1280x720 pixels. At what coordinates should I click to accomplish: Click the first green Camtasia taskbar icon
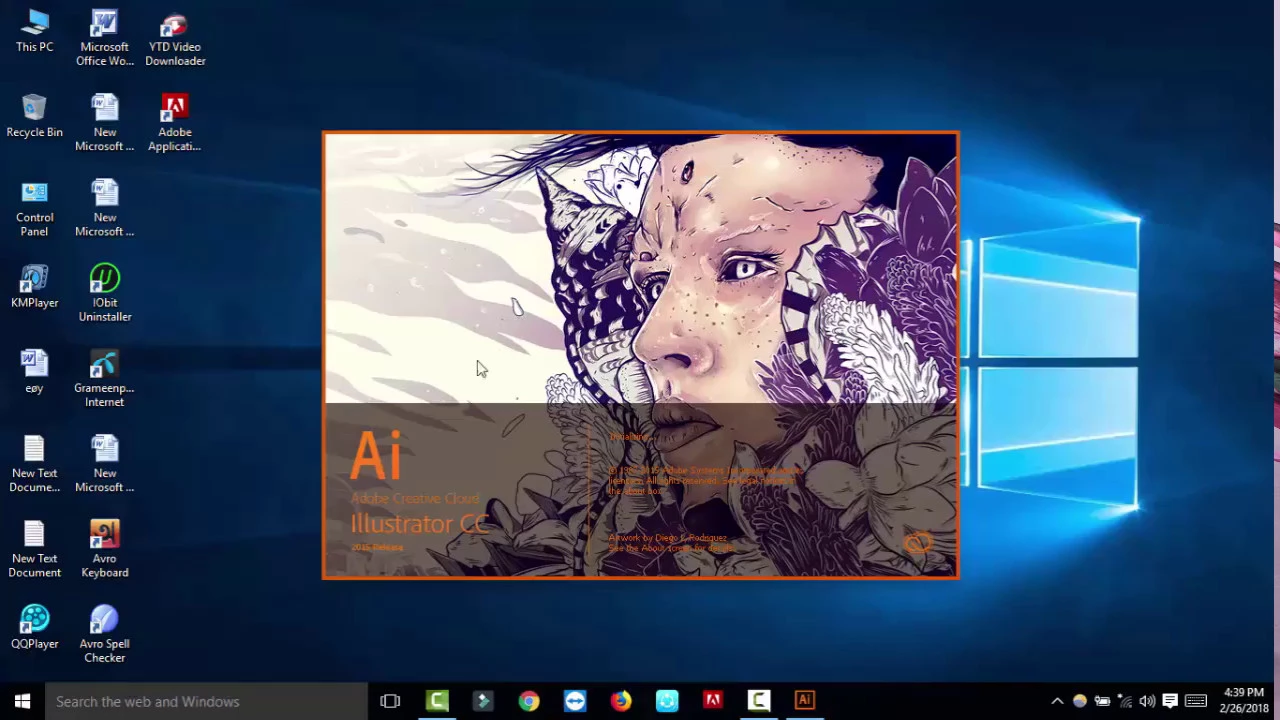click(x=437, y=701)
